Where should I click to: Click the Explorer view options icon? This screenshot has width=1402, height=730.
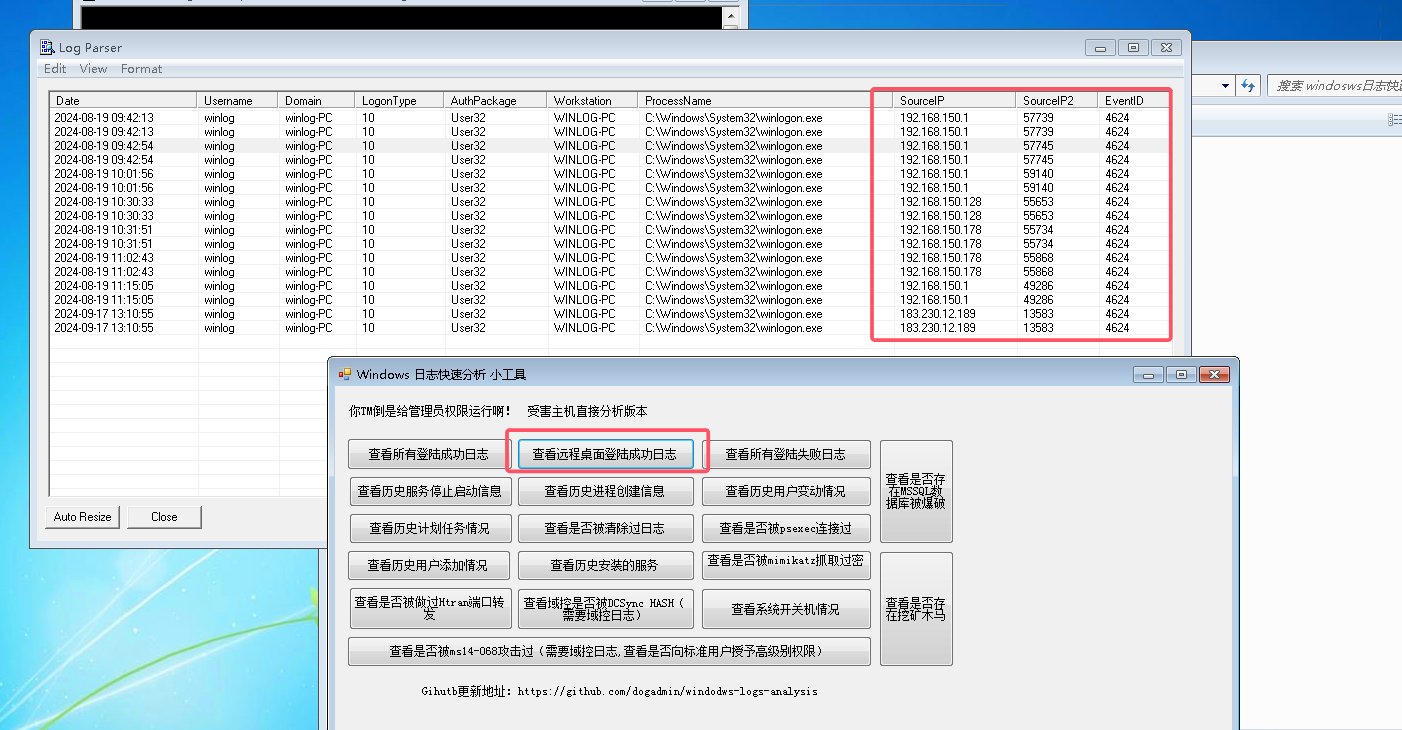click(1394, 120)
